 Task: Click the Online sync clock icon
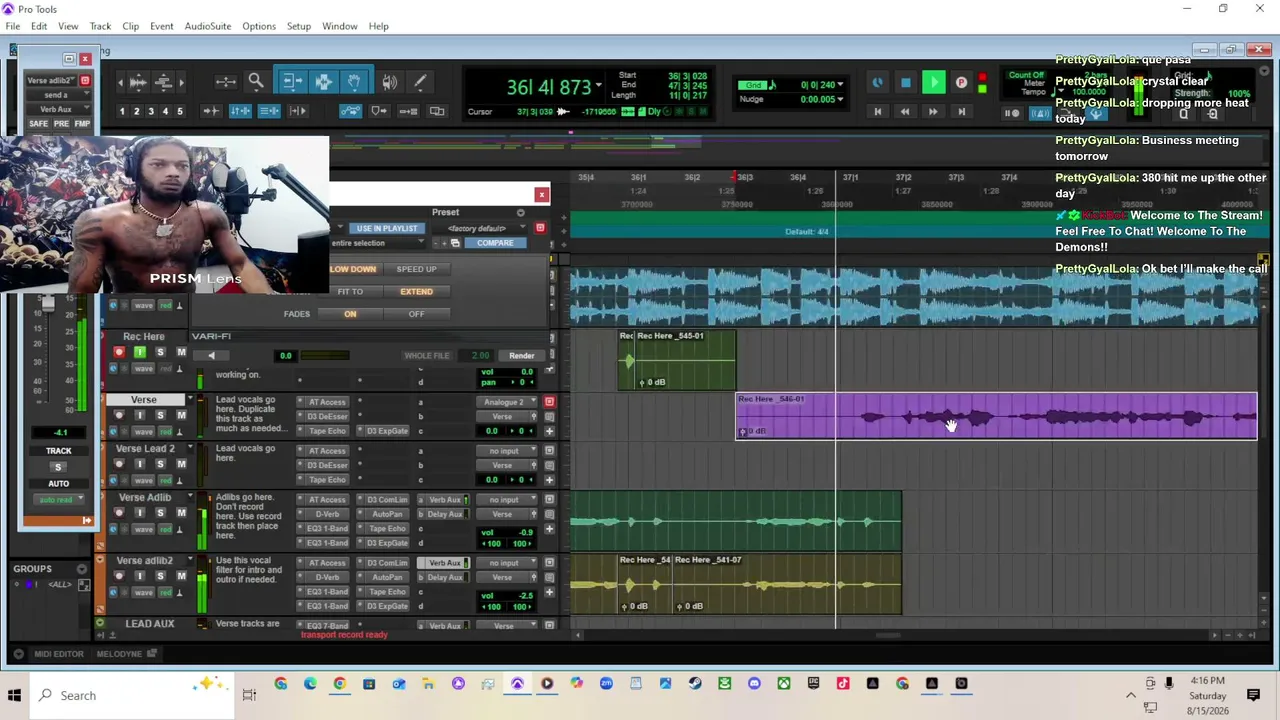877,83
